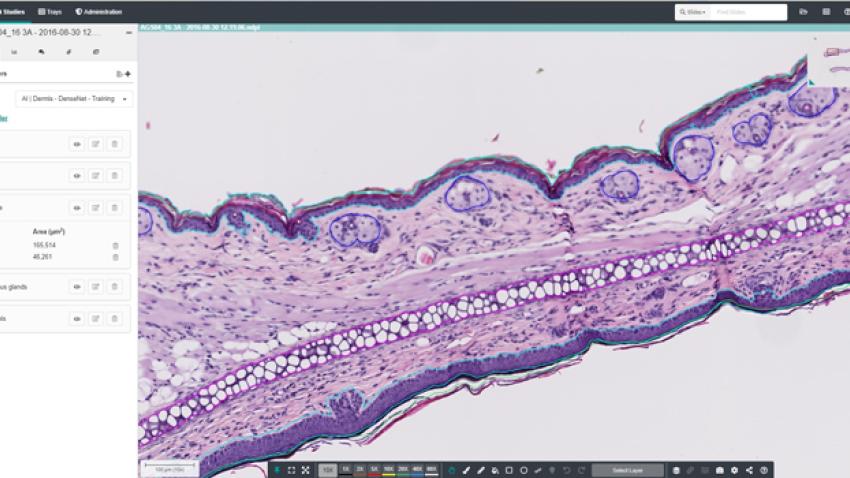Set magnification to 10X
Screen dimensions: 850x478
point(389,469)
